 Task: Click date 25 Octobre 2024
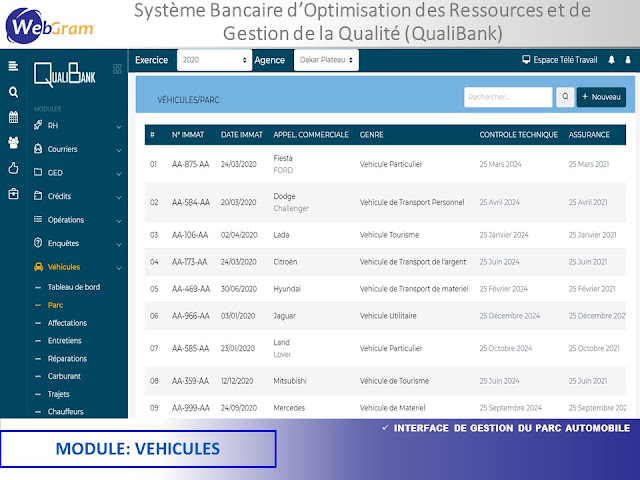coord(506,348)
